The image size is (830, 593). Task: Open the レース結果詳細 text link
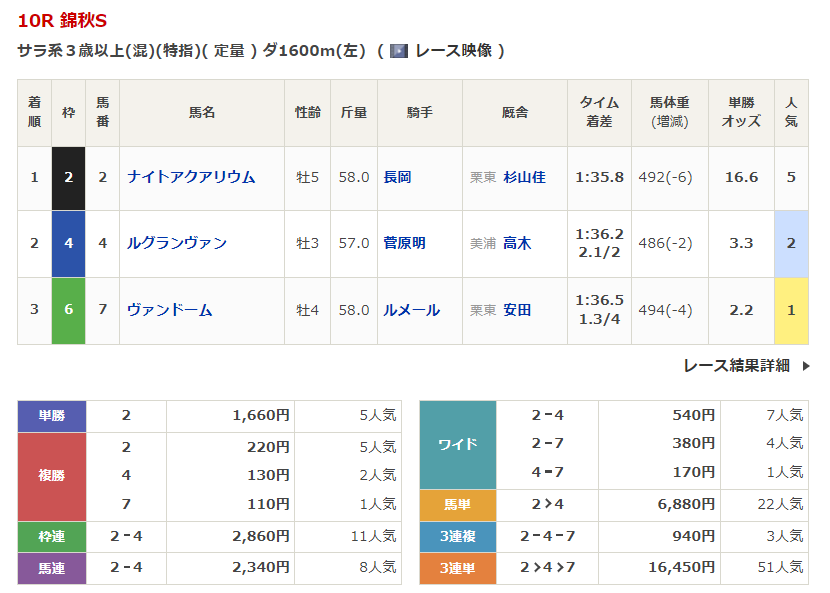pyautogui.click(x=736, y=366)
